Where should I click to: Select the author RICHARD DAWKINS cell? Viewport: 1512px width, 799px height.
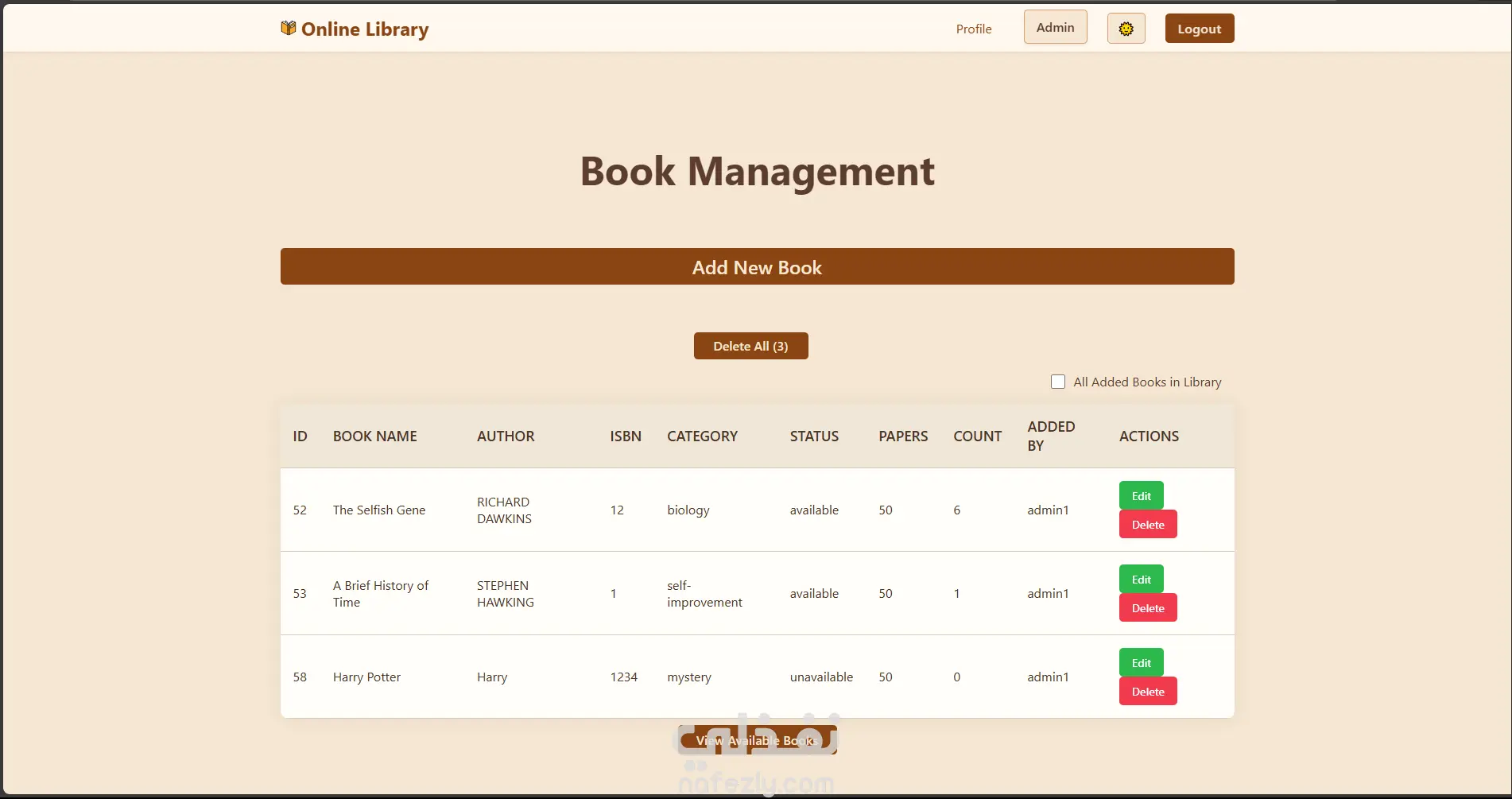504,510
